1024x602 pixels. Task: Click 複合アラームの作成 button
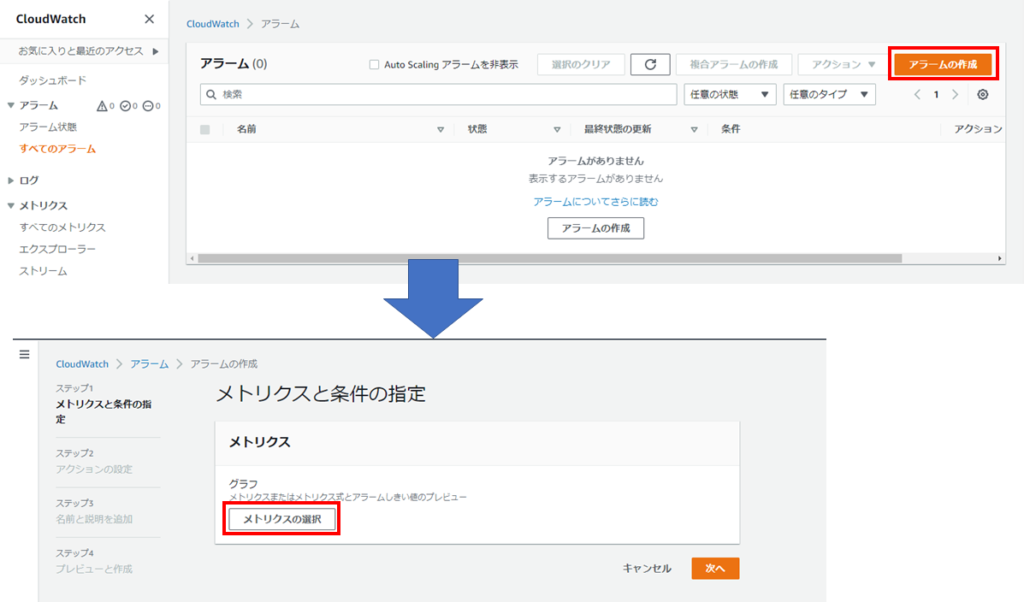pos(733,64)
